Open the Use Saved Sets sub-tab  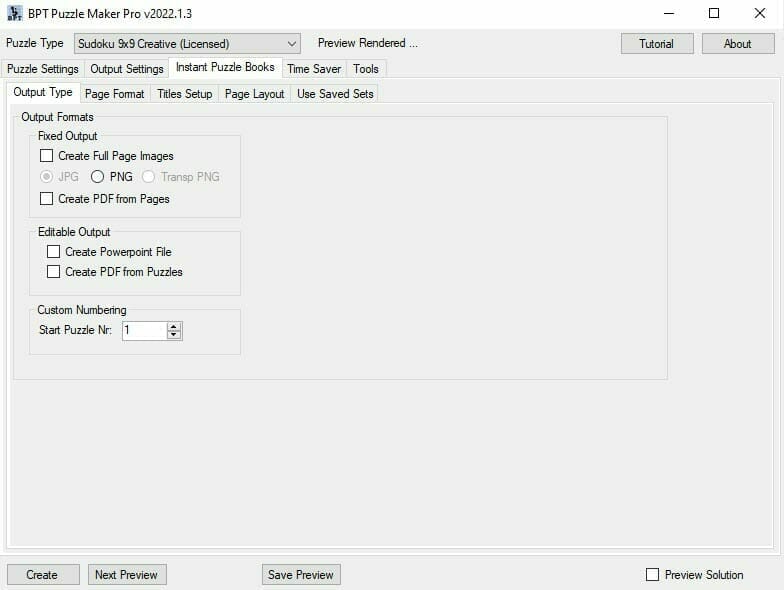pos(335,94)
